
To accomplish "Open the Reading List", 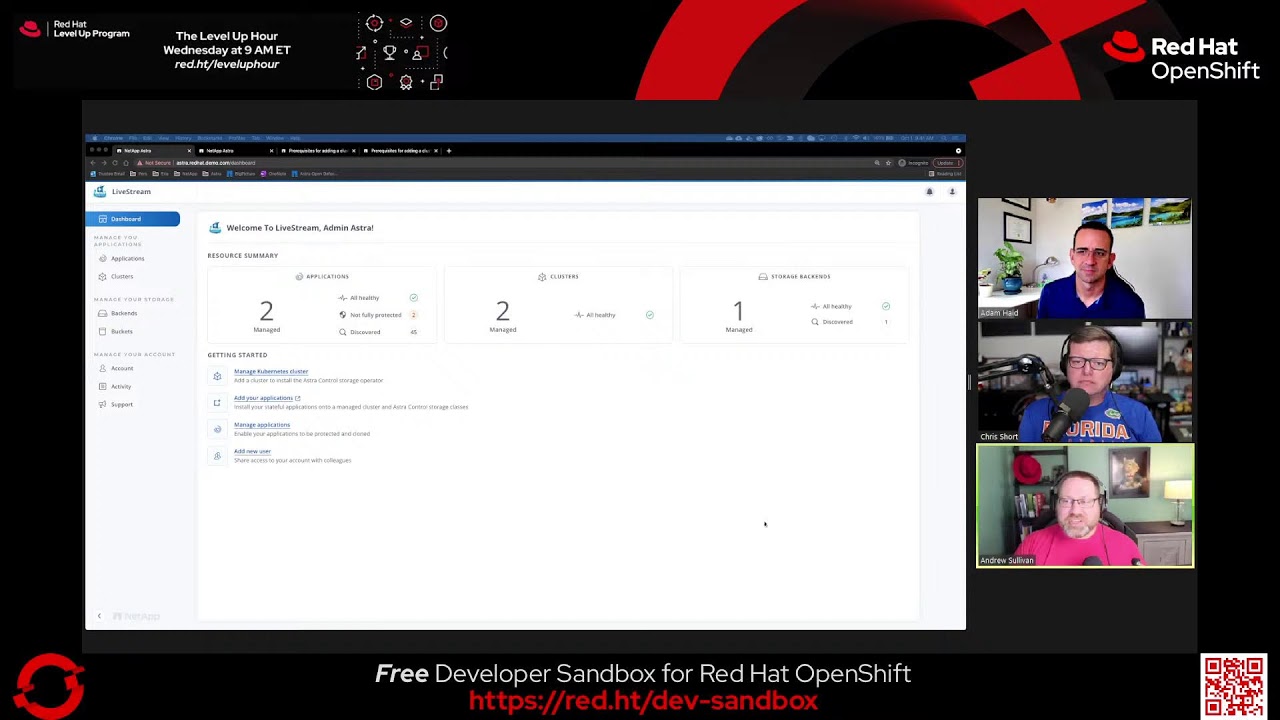I will pos(945,174).
